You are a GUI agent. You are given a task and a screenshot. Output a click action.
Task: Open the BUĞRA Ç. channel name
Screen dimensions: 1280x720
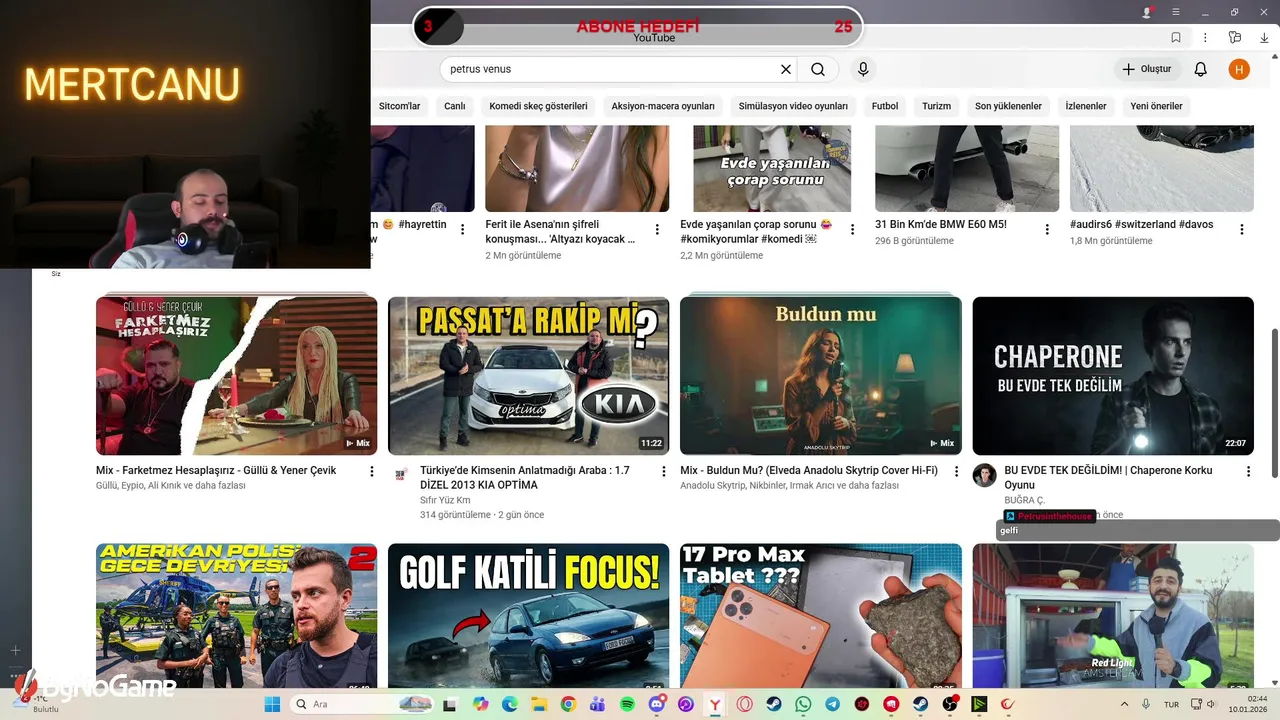click(x=1024, y=500)
